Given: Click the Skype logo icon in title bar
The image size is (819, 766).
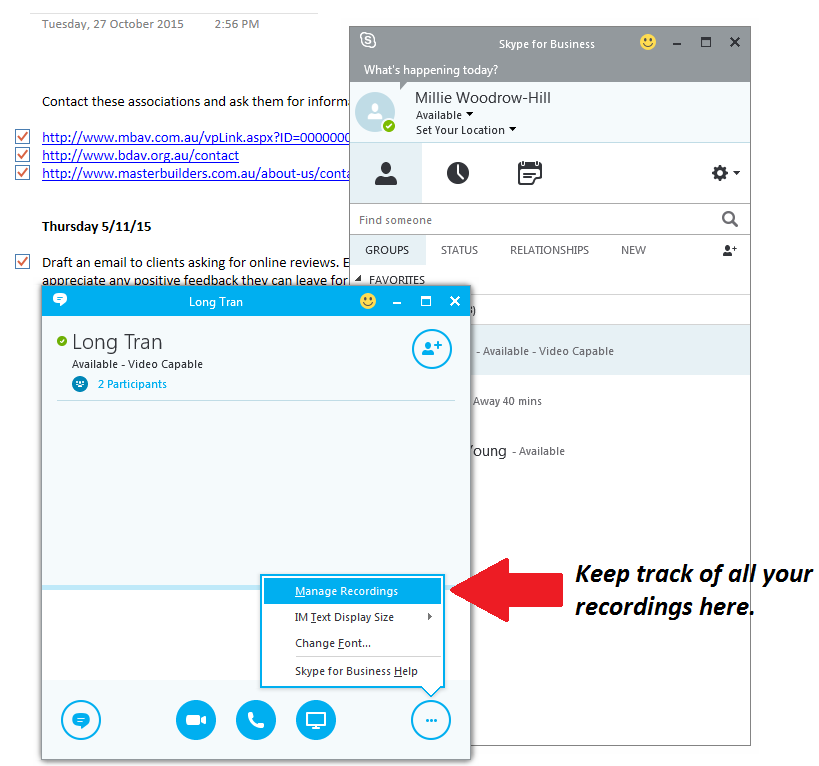Looking at the screenshot, I should point(368,40).
